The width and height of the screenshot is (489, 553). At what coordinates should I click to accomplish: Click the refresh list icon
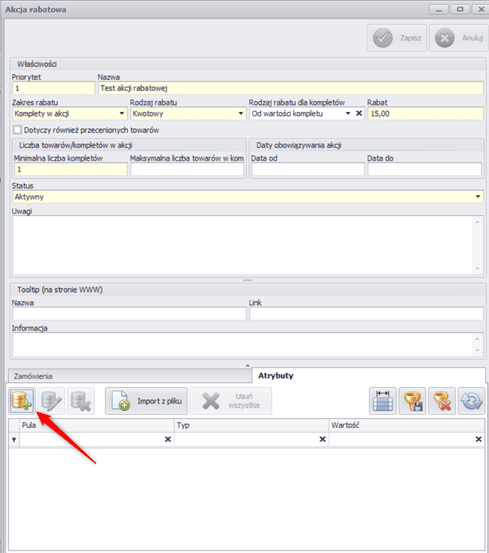(472, 401)
